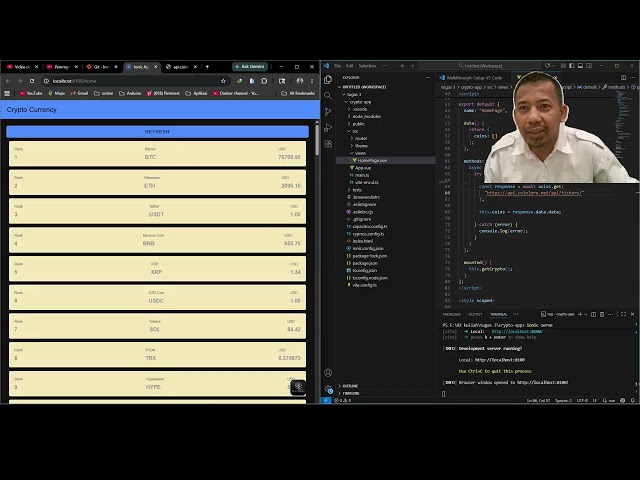Reload the Chrome page
Viewport: 640px width, 480px height.
(32, 81)
